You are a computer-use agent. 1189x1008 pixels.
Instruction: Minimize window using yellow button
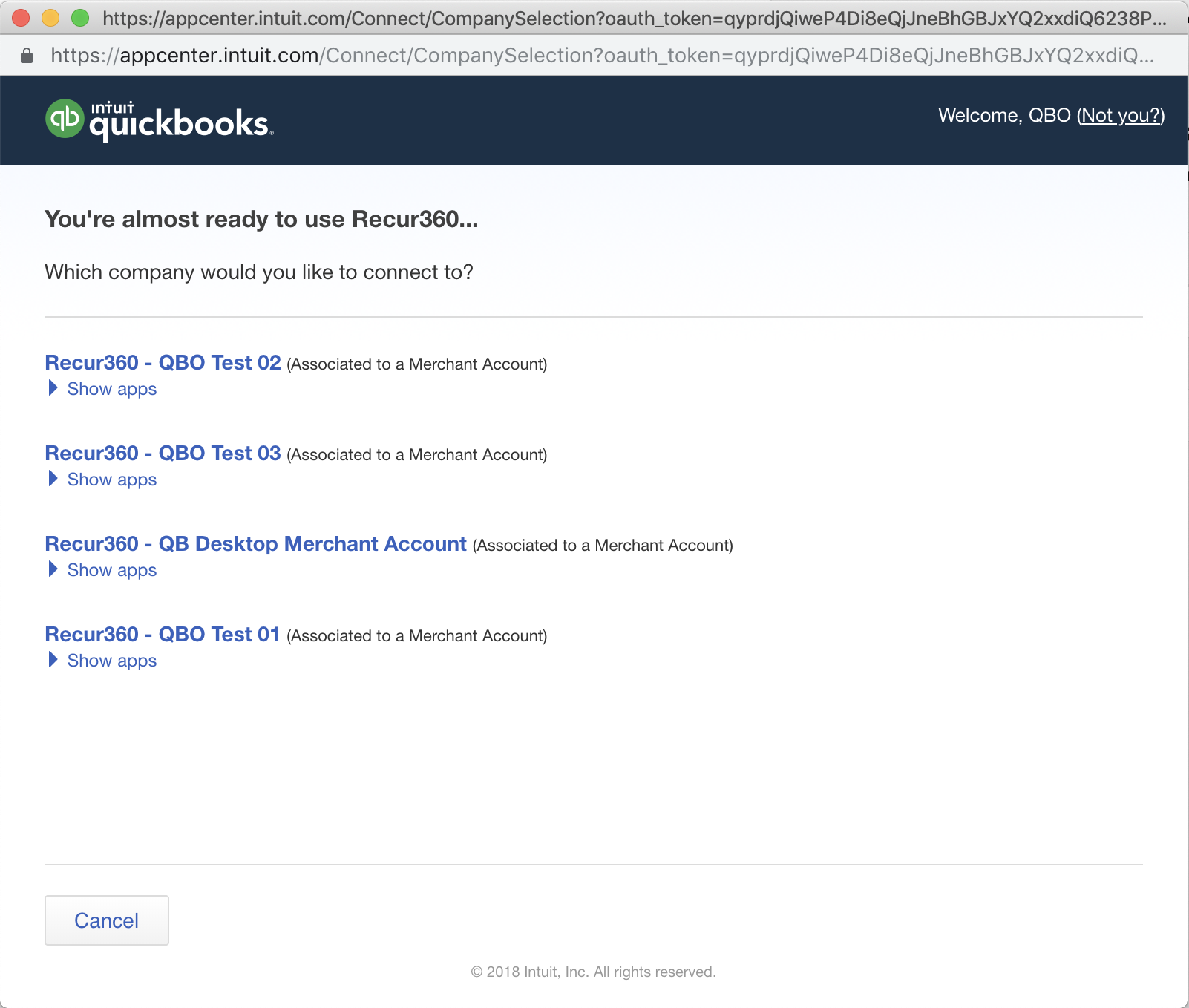click(x=50, y=18)
